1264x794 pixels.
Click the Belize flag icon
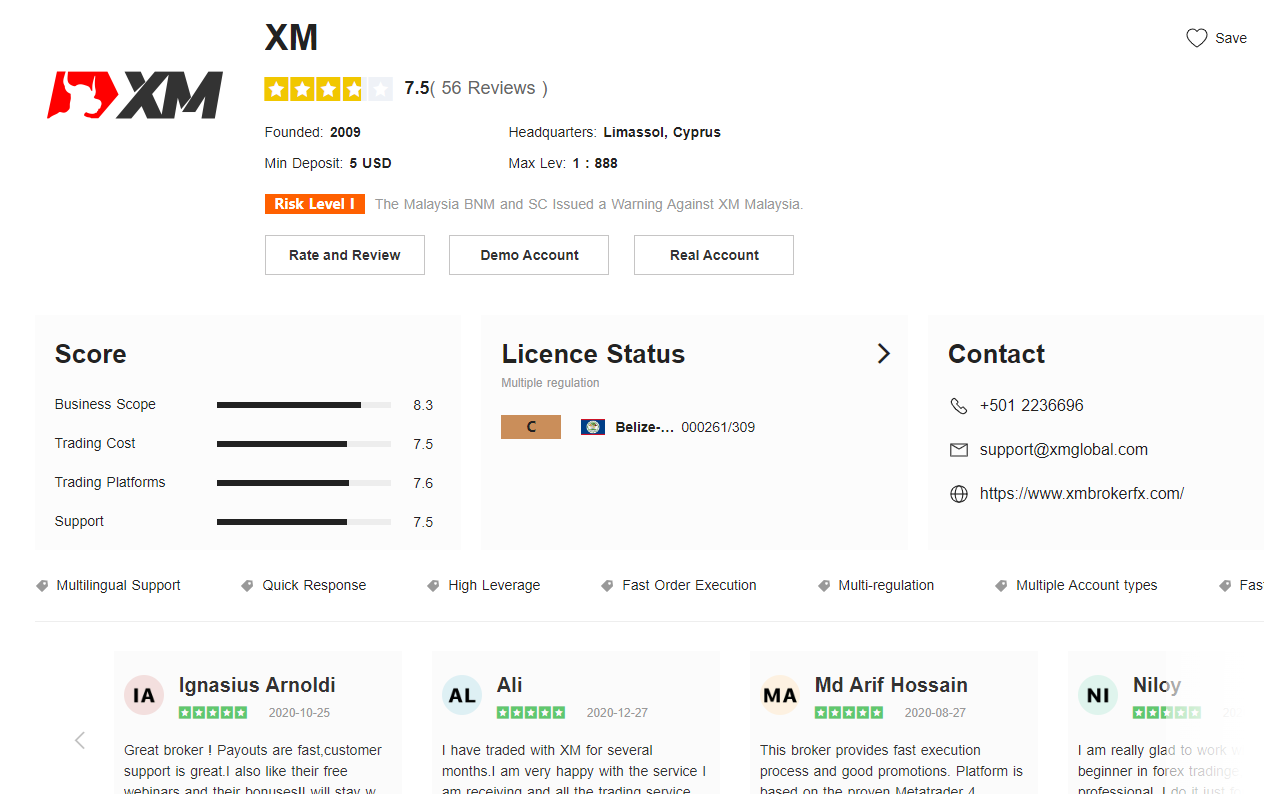click(x=593, y=427)
